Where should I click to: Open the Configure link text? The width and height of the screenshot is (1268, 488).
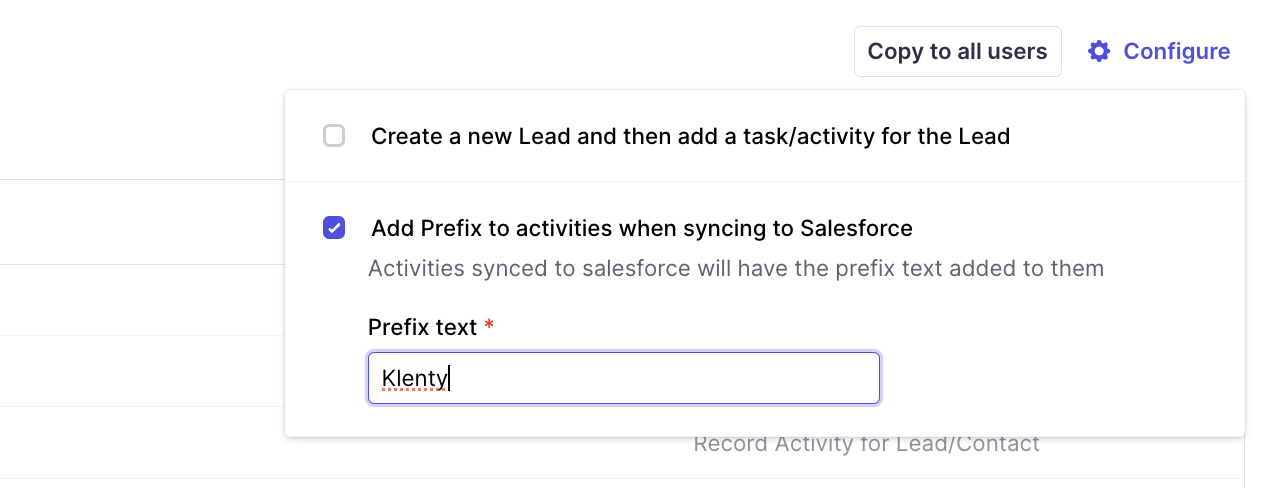[1176, 51]
